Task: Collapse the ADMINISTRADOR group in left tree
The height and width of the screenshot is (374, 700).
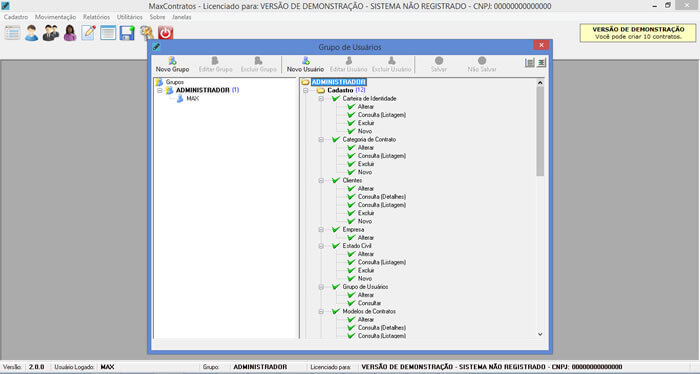Action: pos(159,90)
